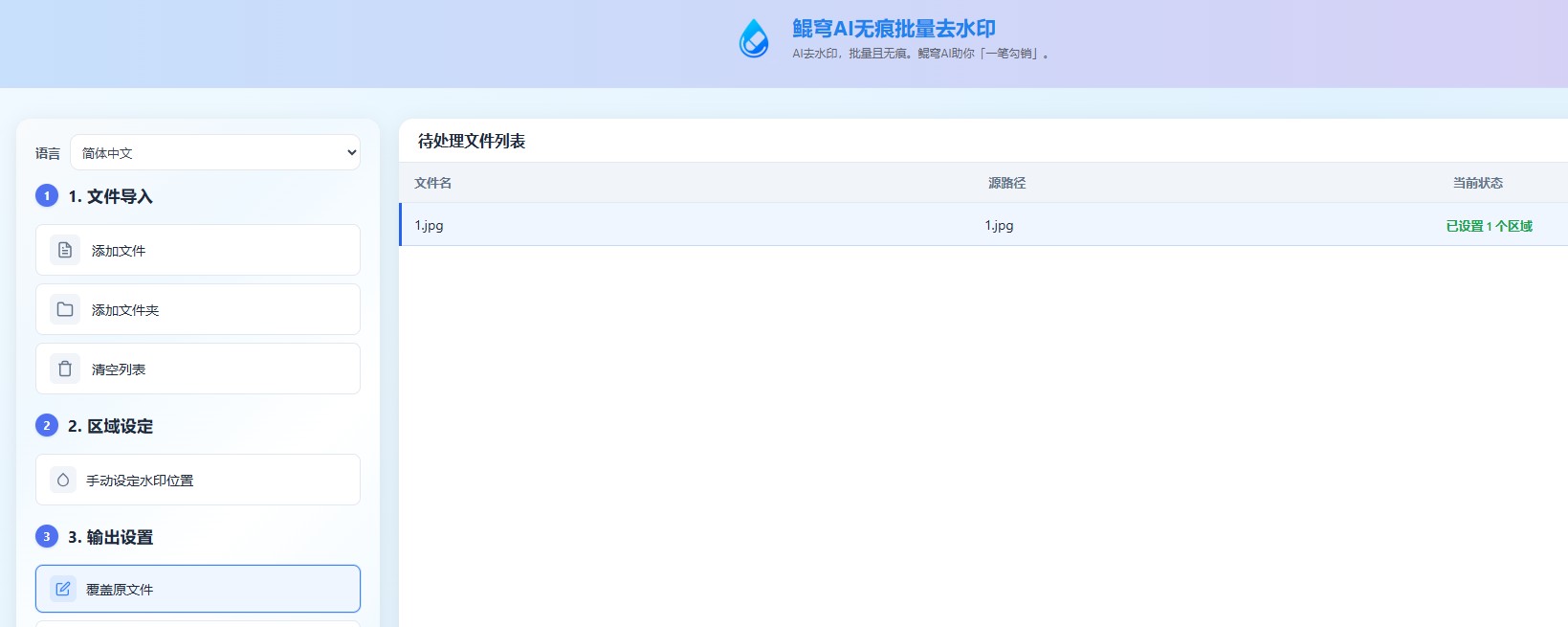1568x627 pixels.
Task: Click the folder icon beside 添加文件夹
Action: coord(65,309)
